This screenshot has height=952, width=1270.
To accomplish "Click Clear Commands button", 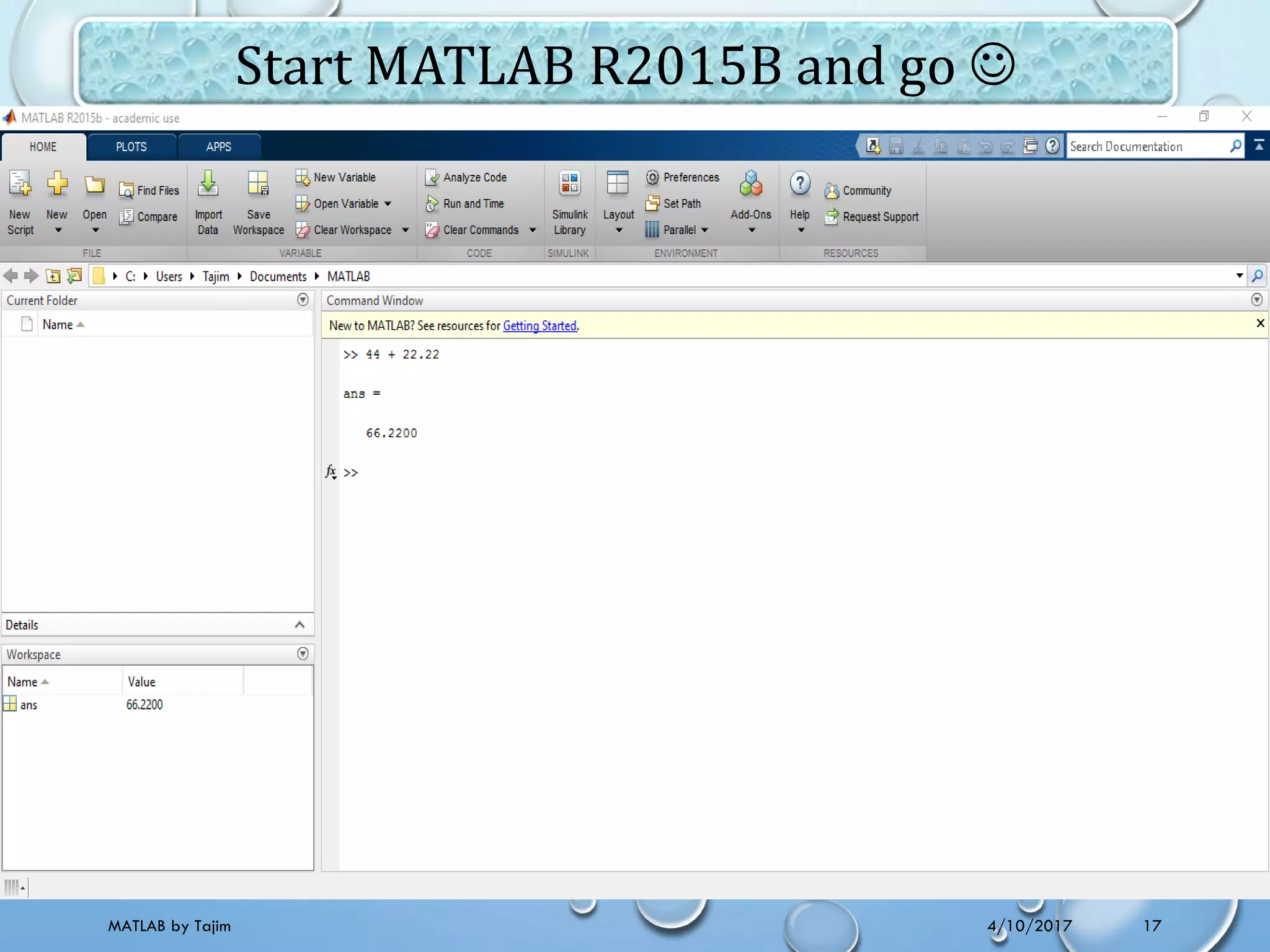I will 472,230.
